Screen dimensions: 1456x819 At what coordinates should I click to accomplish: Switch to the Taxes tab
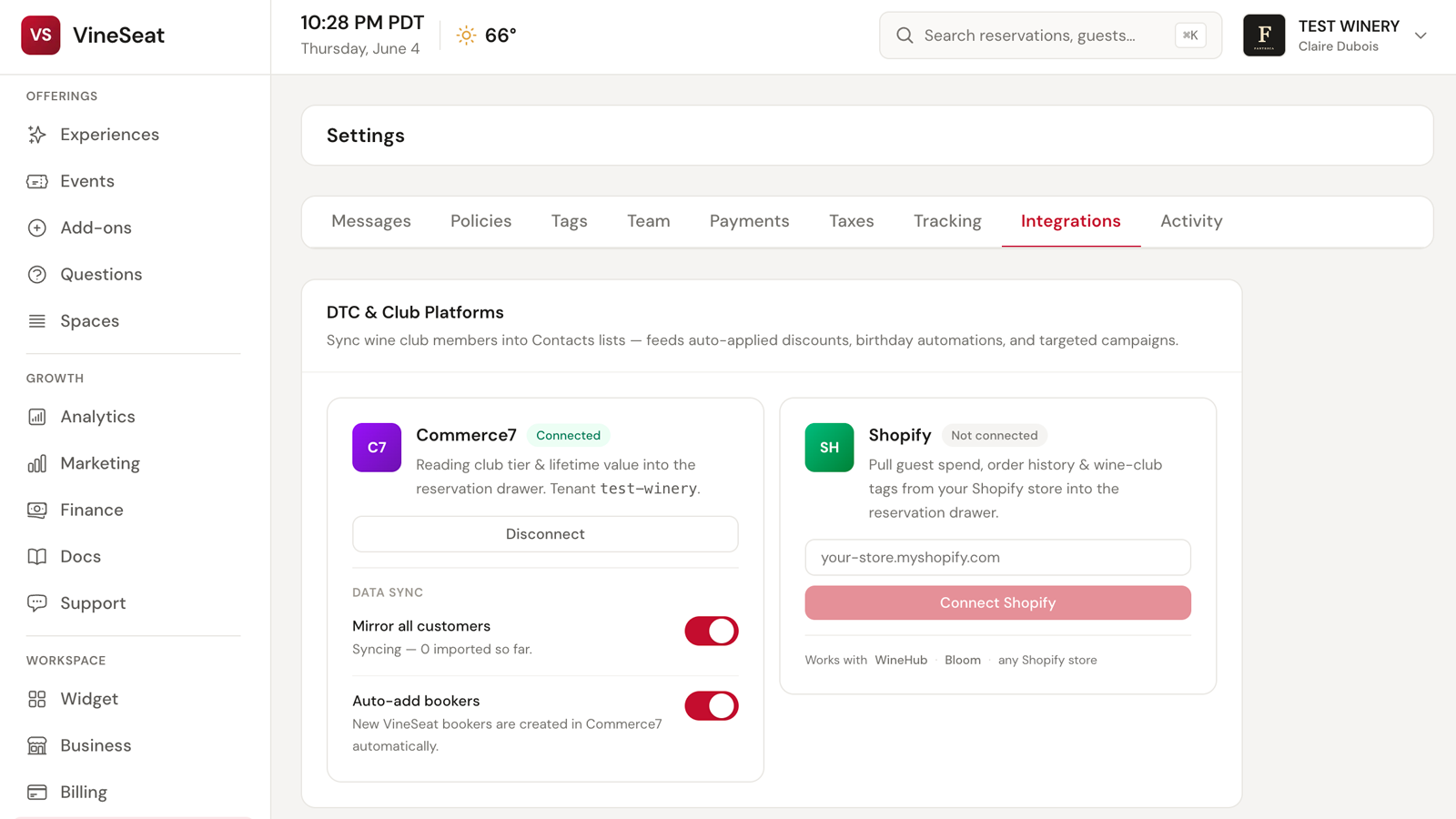851,221
